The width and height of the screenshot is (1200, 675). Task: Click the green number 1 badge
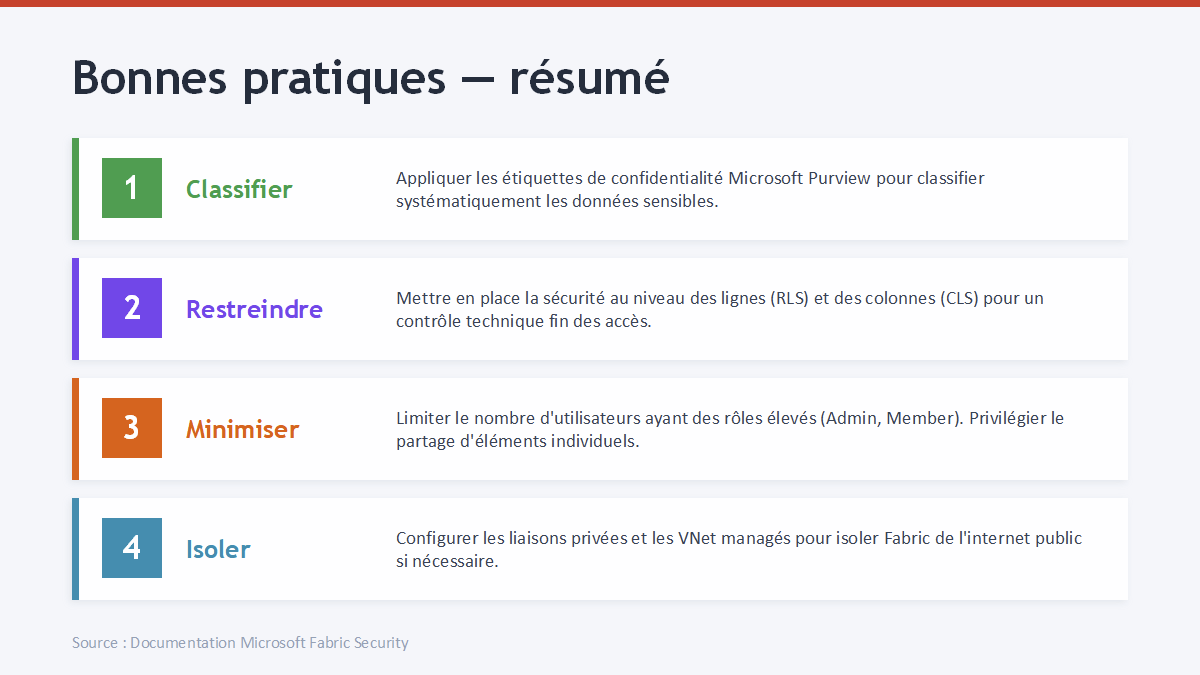[x=132, y=188]
